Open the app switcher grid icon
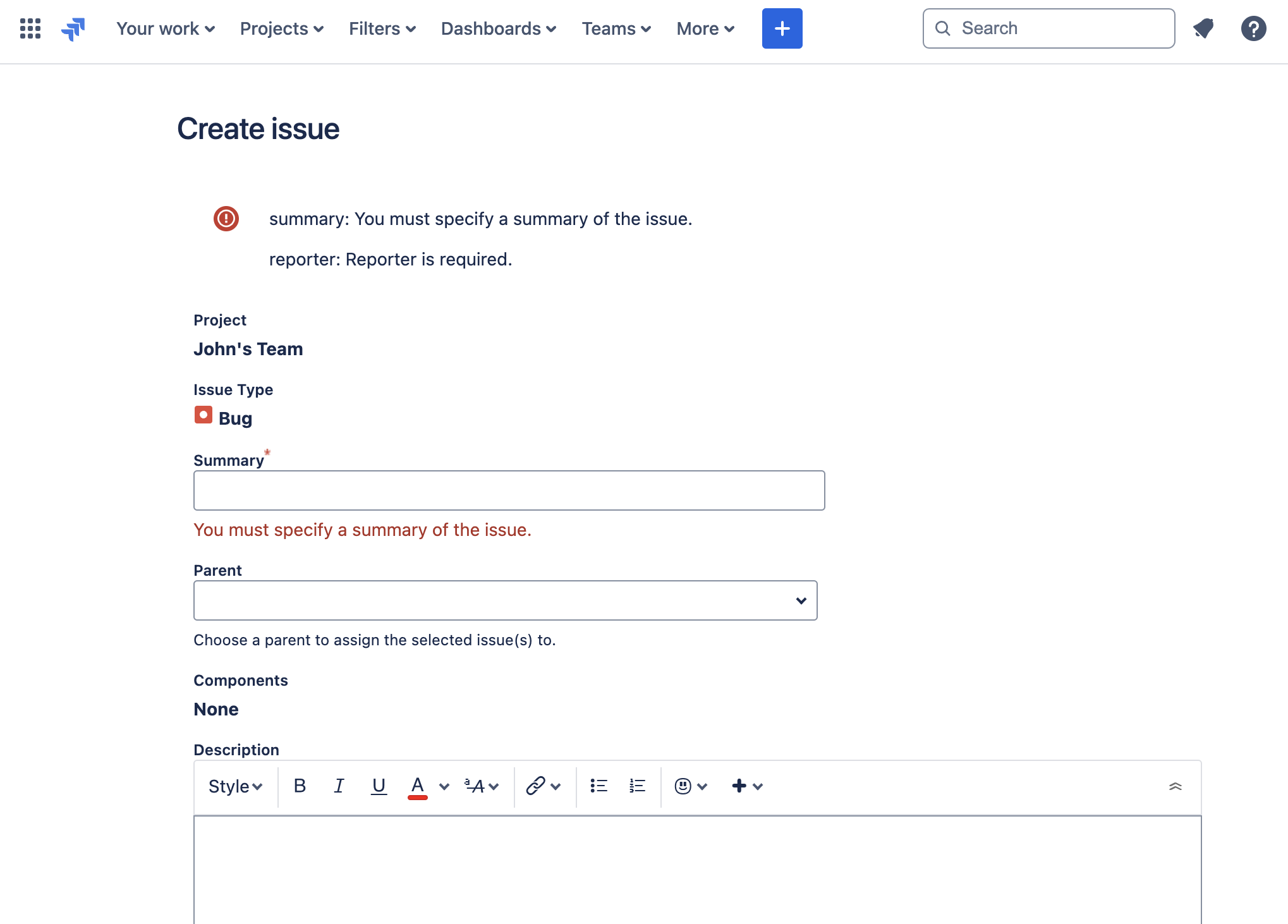1288x924 pixels. tap(30, 28)
